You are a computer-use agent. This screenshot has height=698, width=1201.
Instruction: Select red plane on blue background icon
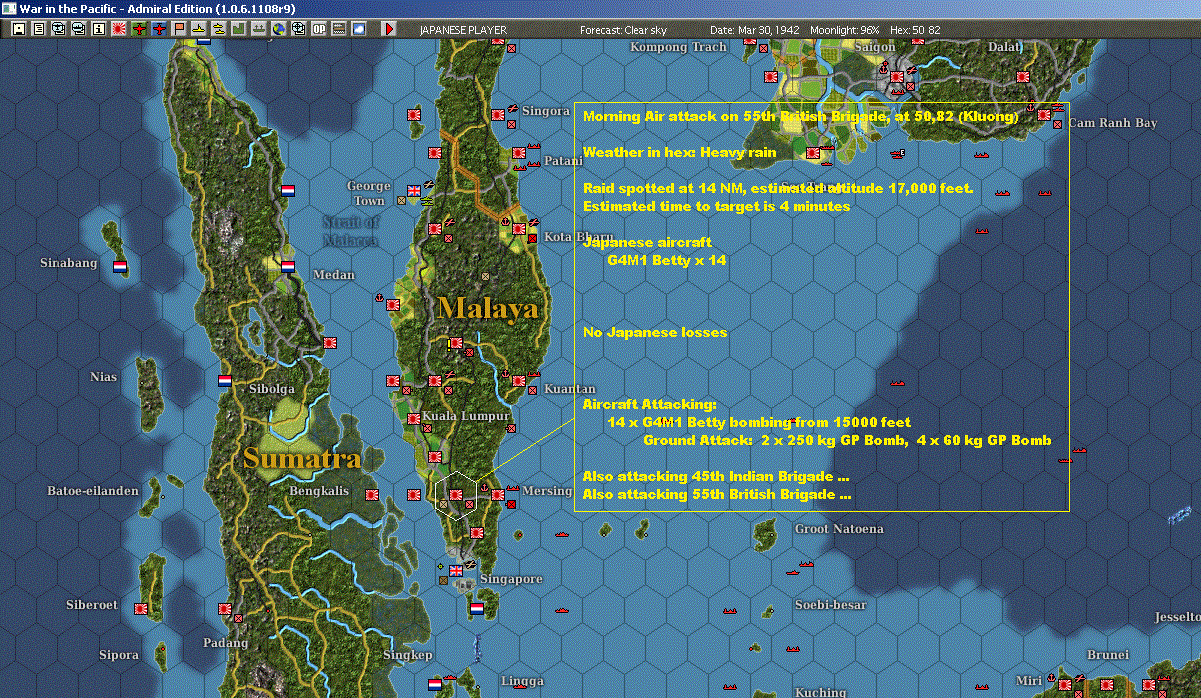point(159,29)
